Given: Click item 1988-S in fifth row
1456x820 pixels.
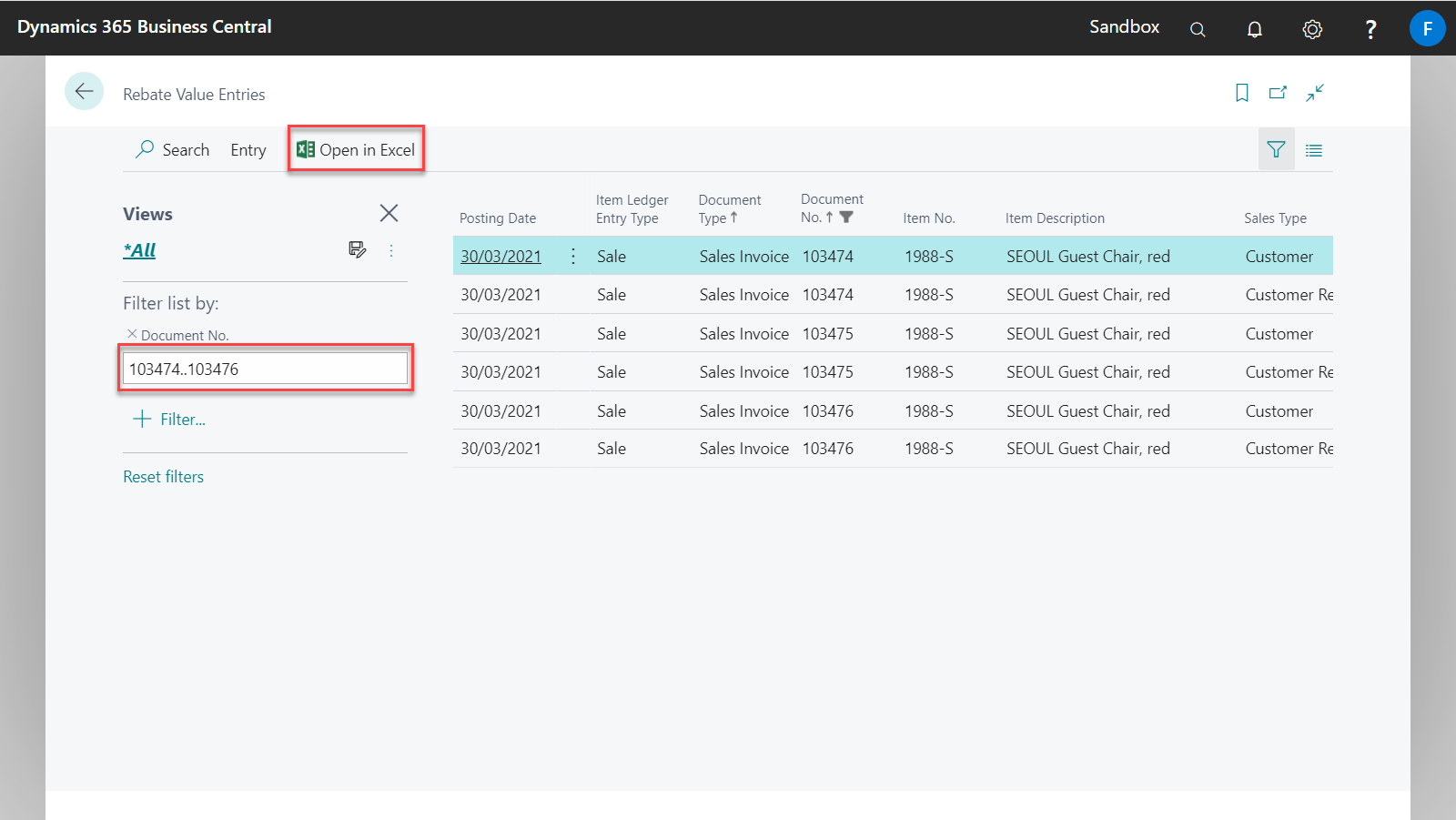Looking at the screenshot, I should (x=928, y=411).
